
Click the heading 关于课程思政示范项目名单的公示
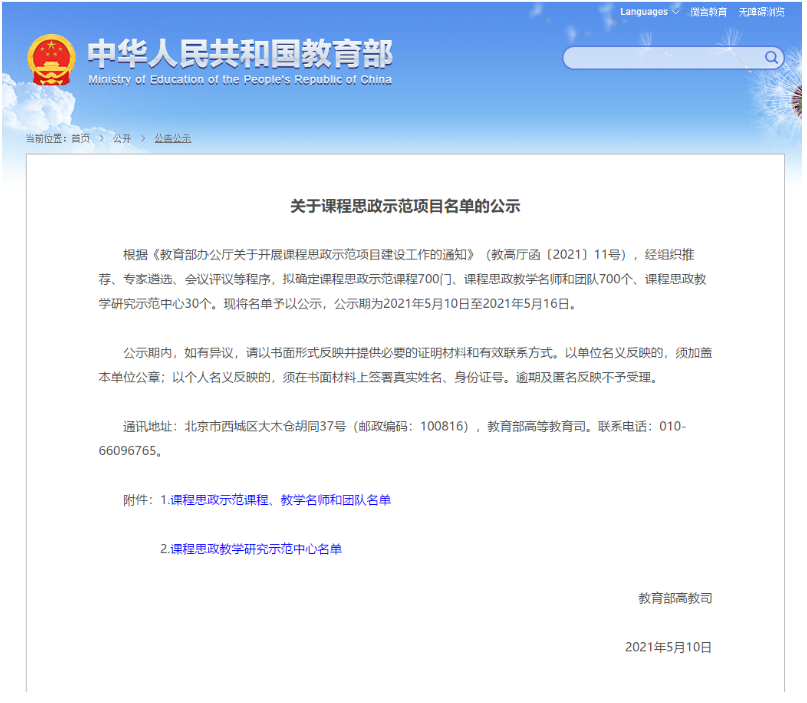(405, 207)
